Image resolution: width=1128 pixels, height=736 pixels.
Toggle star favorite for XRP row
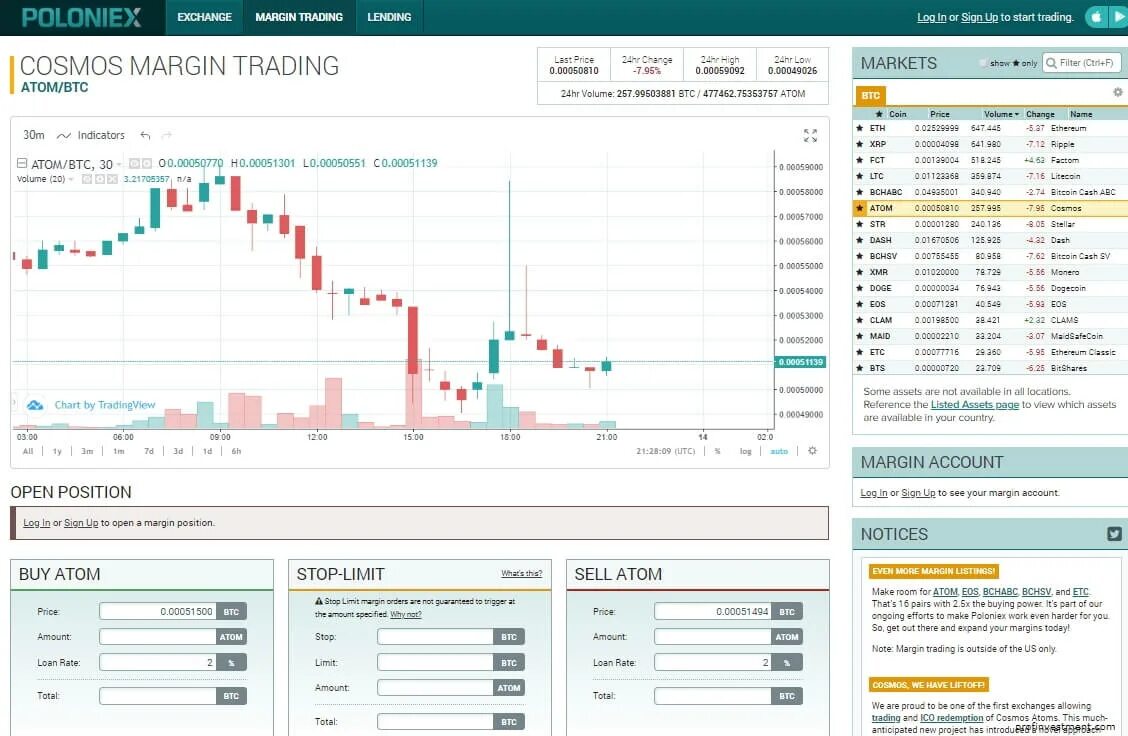[860, 144]
